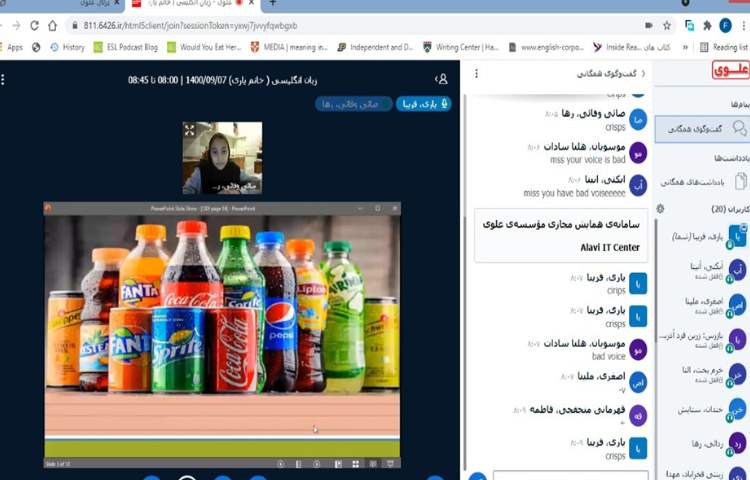Open the Would You Eat Her... bookmark
This screenshot has width=750, height=480.
(x=204, y=47)
